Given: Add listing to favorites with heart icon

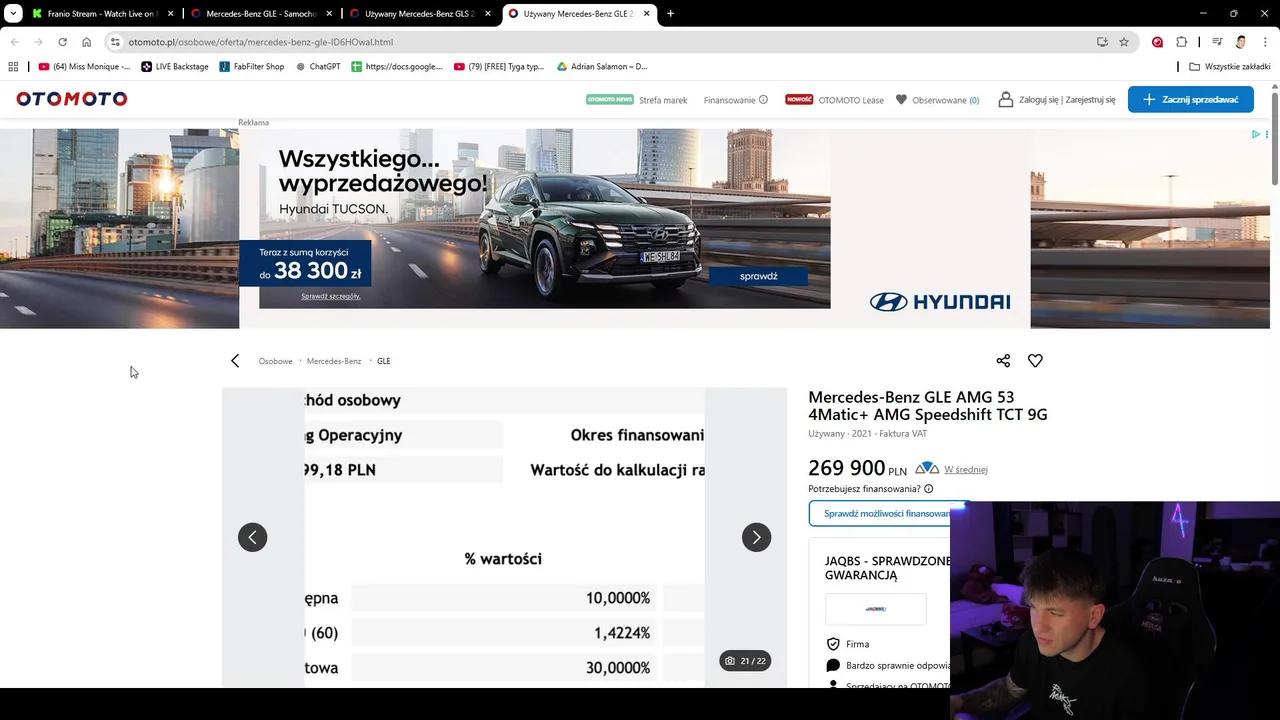Looking at the screenshot, I should (1035, 361).
